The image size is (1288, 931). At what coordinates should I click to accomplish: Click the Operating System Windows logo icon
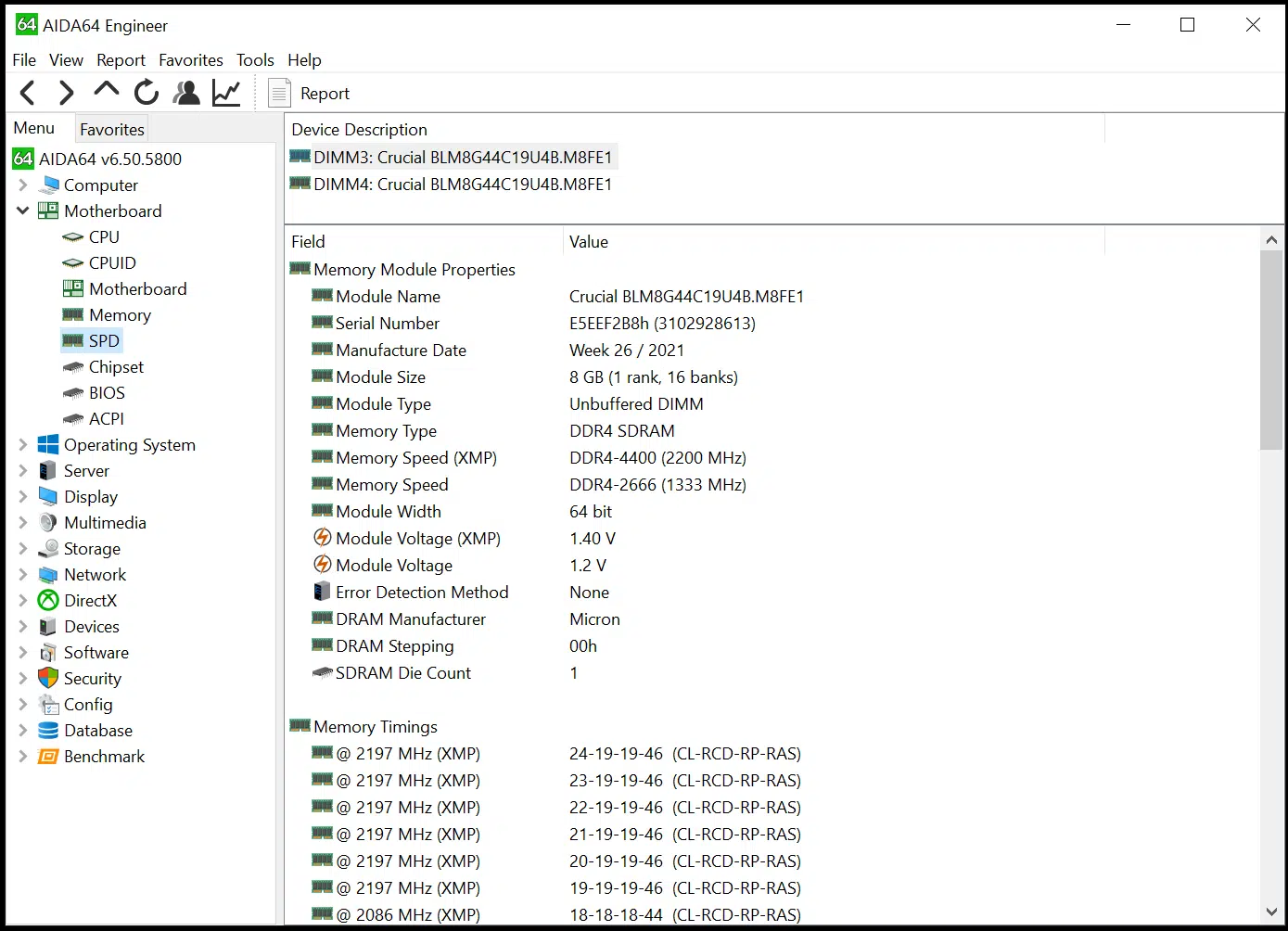coord(48,445)
